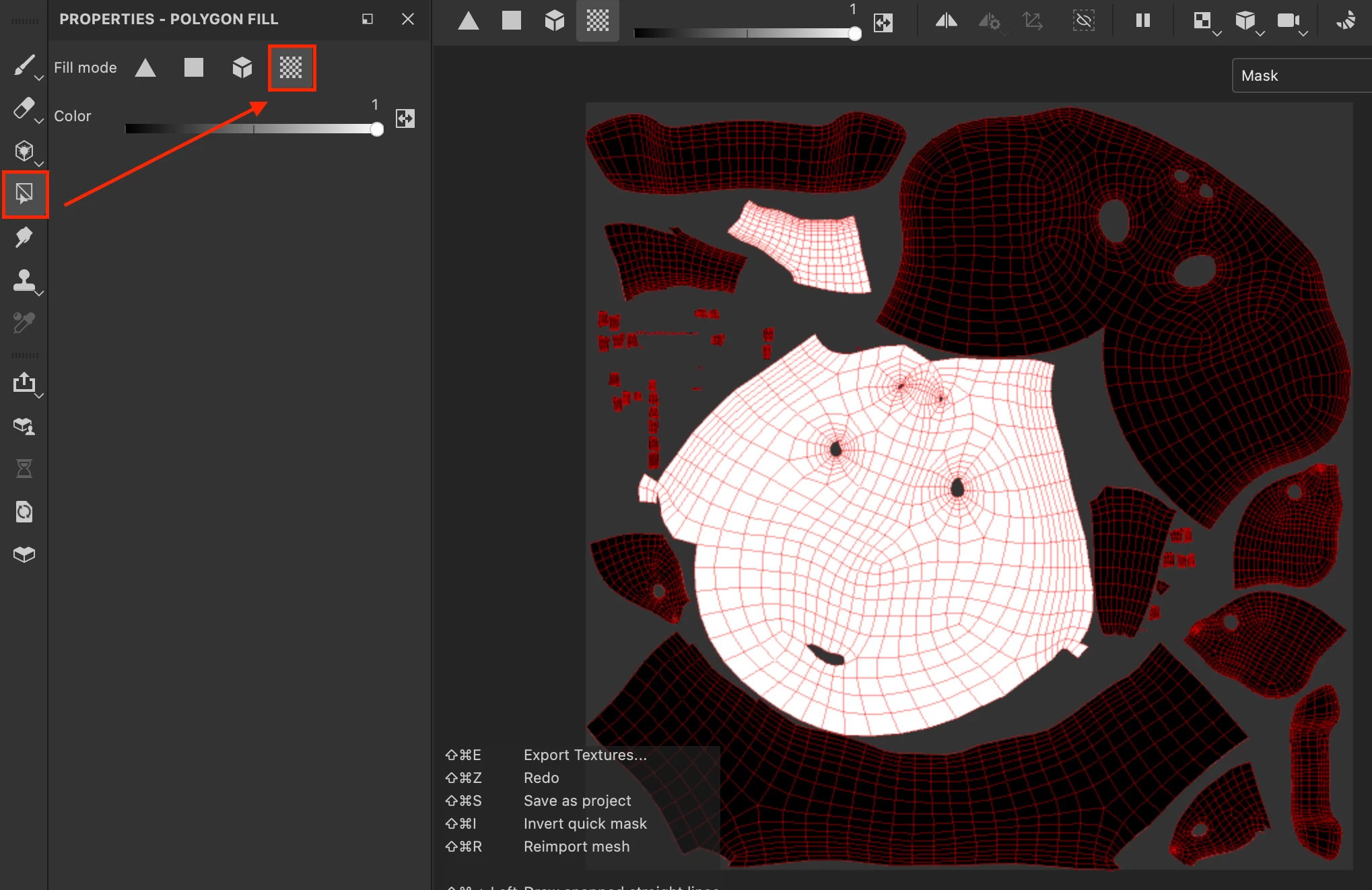Select the Eraser tool in sidebar
1372x890 pixels.
(x=24, y=108)
